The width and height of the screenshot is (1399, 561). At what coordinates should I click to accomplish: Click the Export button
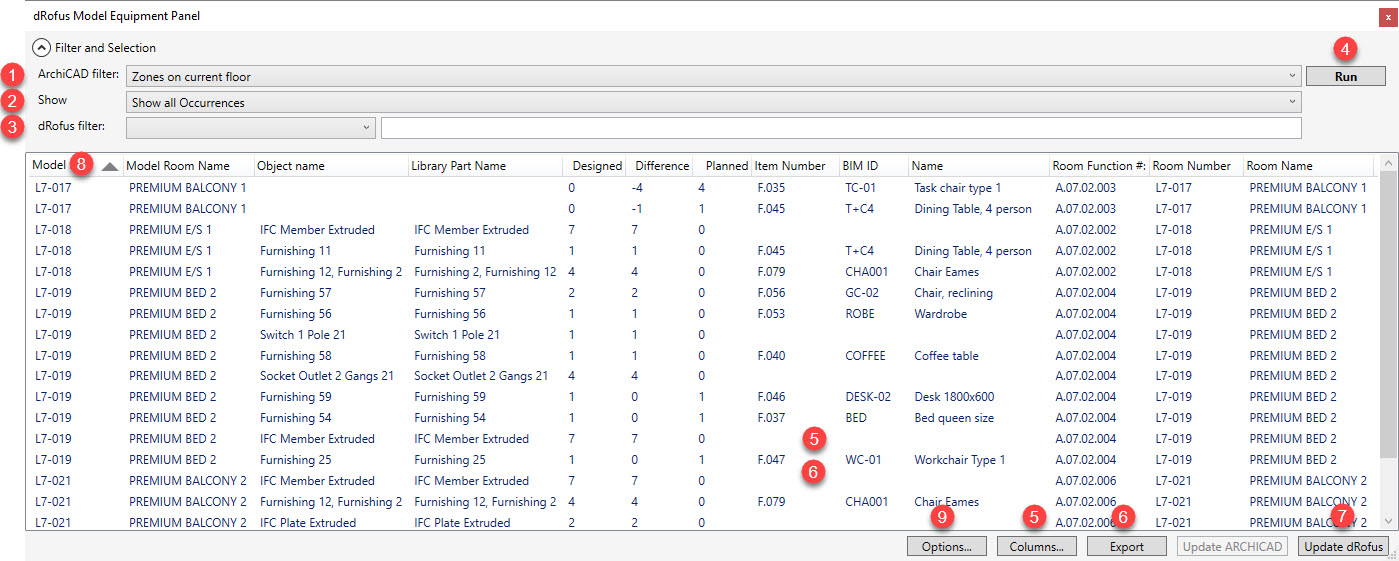tap(1126, 547)
